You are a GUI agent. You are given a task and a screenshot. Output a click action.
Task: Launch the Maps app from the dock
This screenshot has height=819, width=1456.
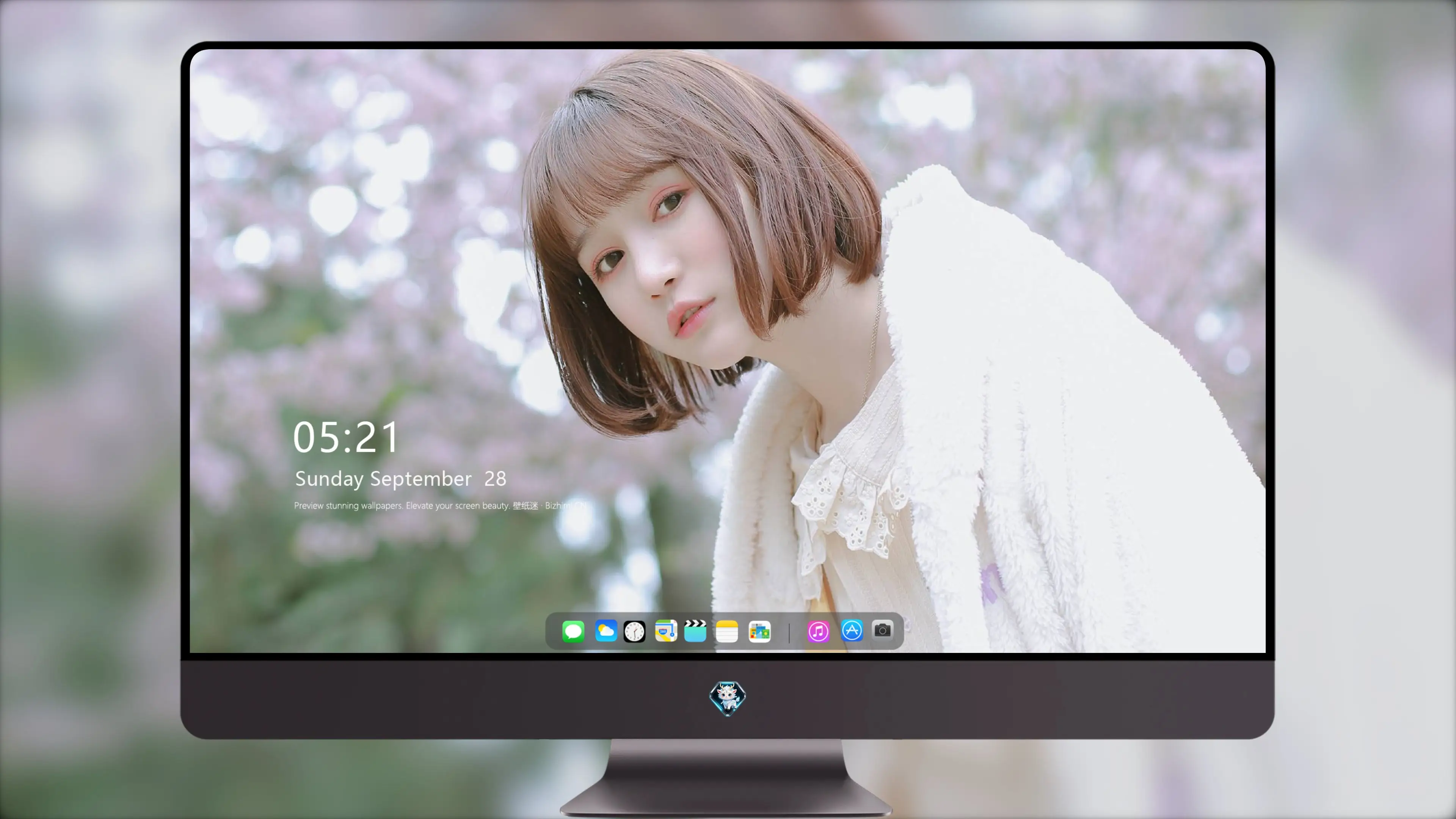coord(666,631)
